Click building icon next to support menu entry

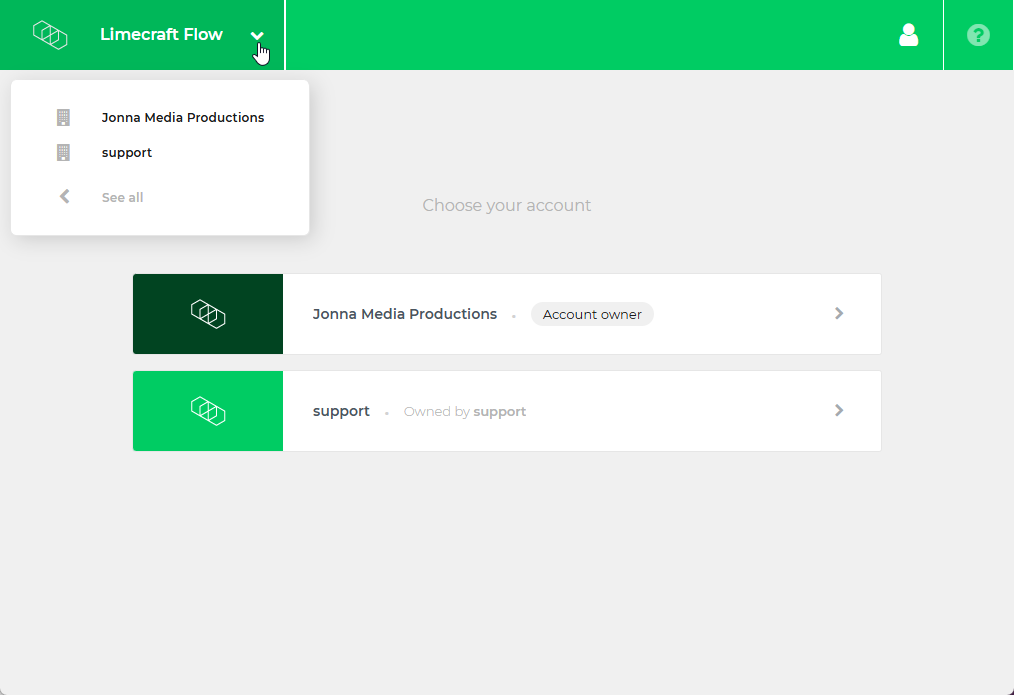click(63, 153)
